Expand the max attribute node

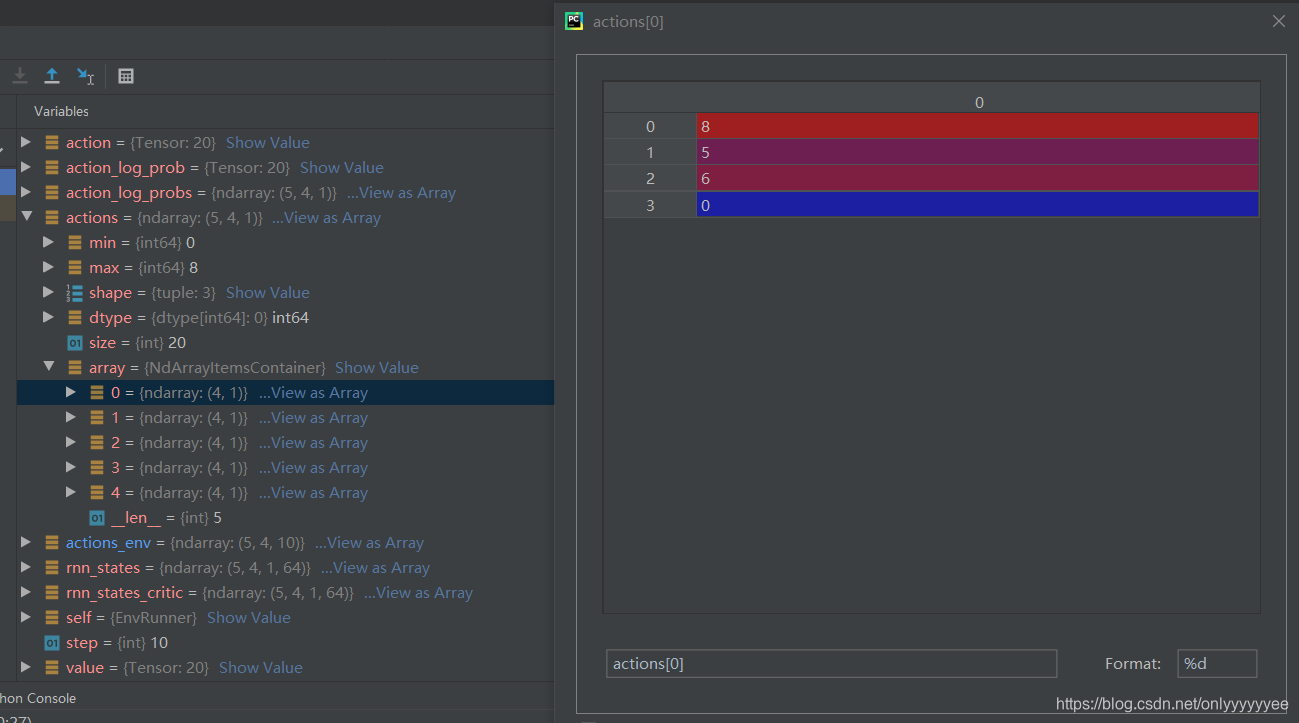pos(48,267)
